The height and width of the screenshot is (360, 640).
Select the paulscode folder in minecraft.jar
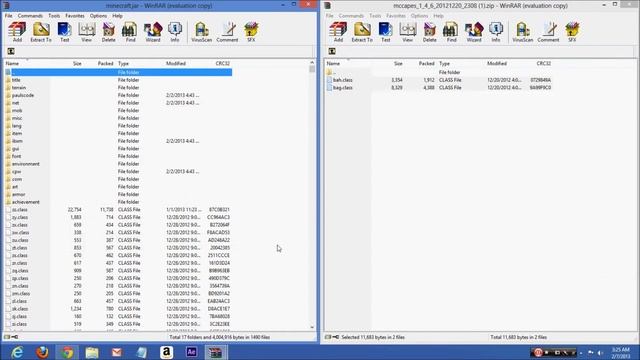[23, 95]
